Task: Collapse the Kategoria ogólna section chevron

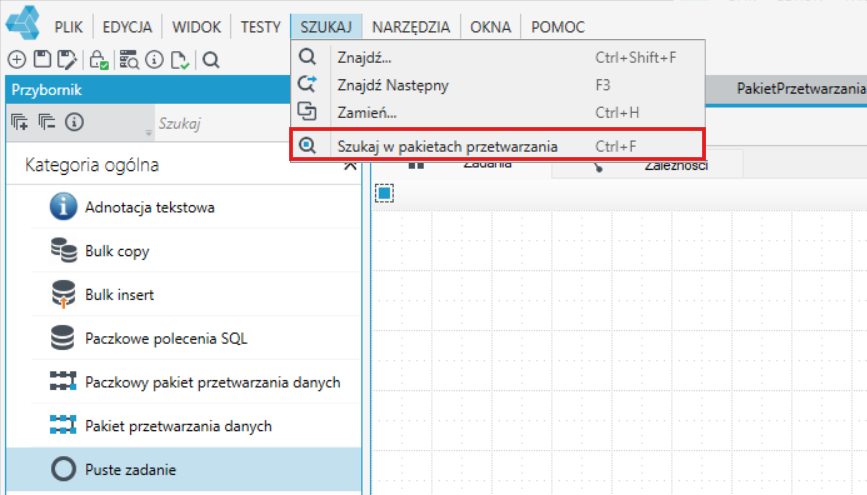Action: (x=349, y=165)
